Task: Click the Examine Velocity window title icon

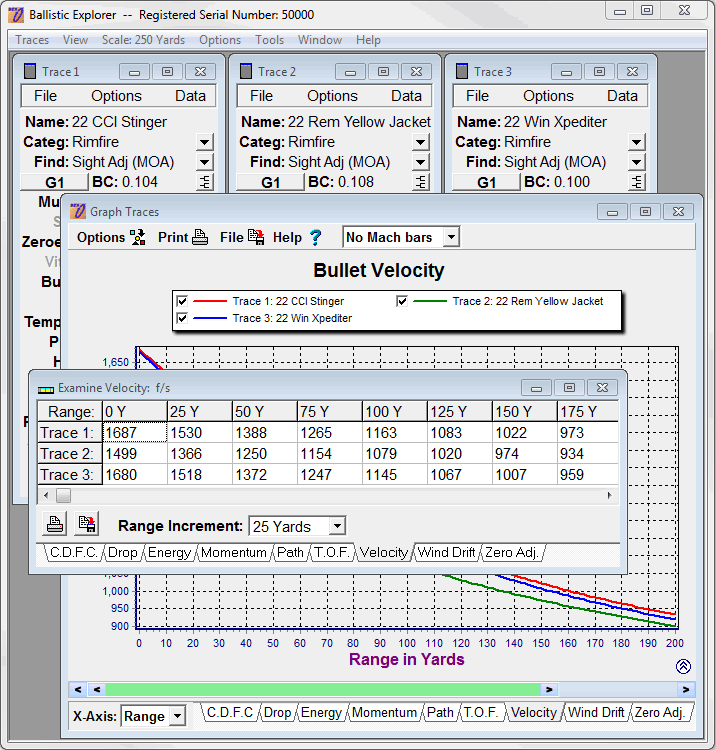Action: coord(46,389)
